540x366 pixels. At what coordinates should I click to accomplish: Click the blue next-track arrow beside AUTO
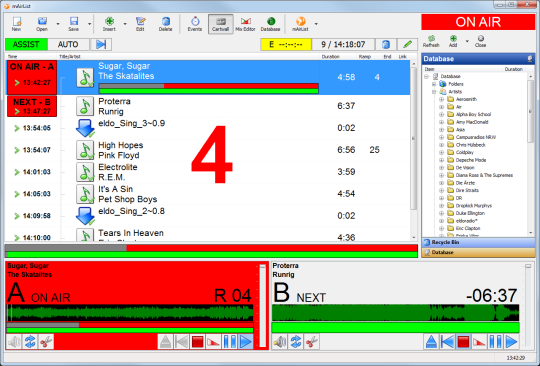click(x=101, y=44)
